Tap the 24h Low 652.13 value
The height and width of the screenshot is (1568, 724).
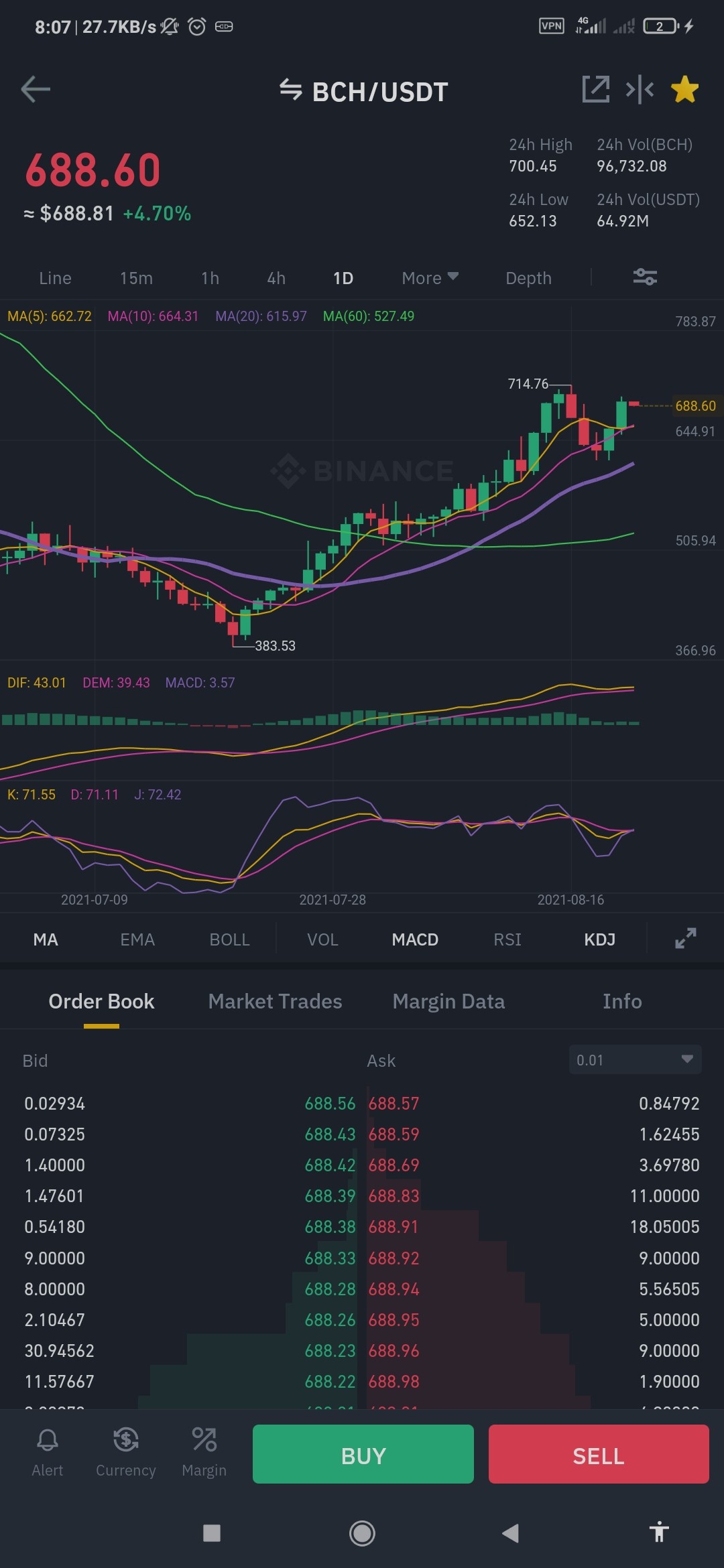tap(533, 221)
